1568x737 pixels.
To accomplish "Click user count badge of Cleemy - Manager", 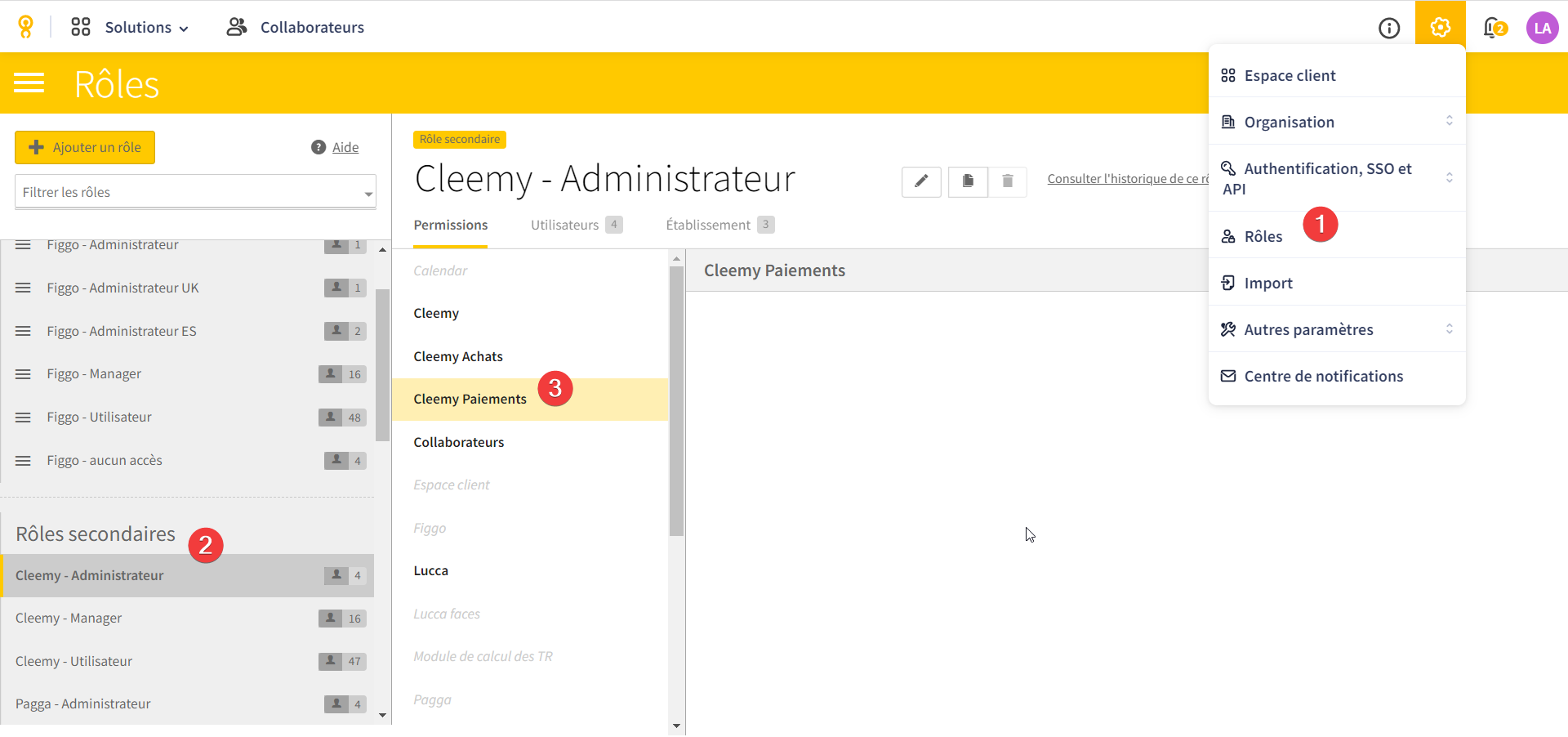I will pos(342,619).
